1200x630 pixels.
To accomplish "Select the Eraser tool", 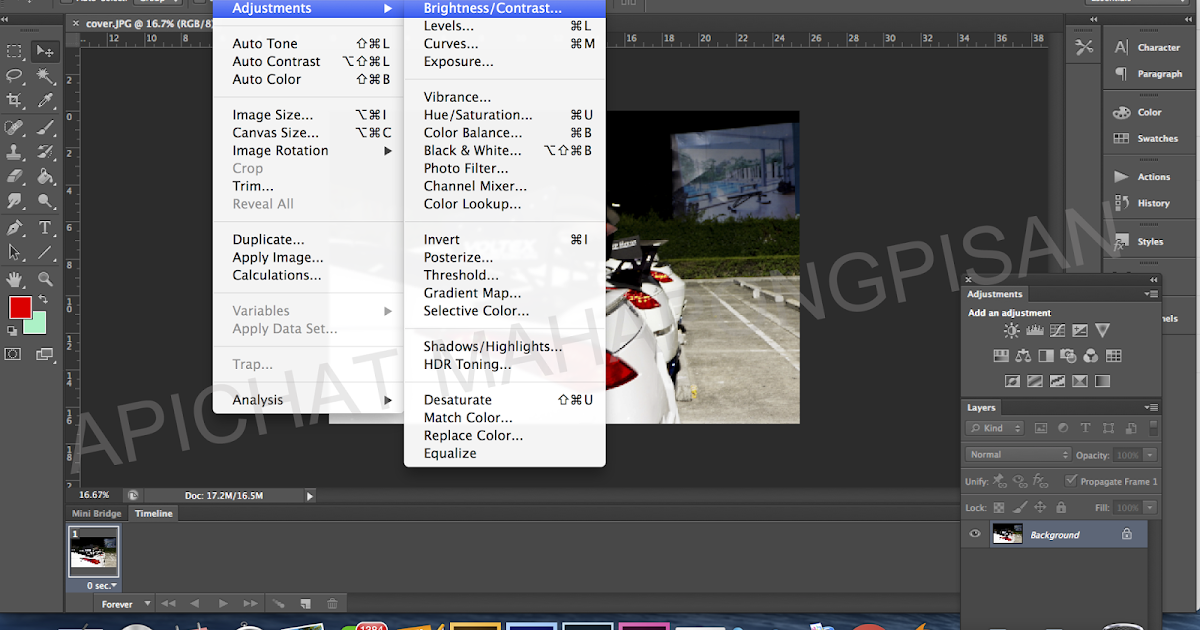I will tap(14, 176).
